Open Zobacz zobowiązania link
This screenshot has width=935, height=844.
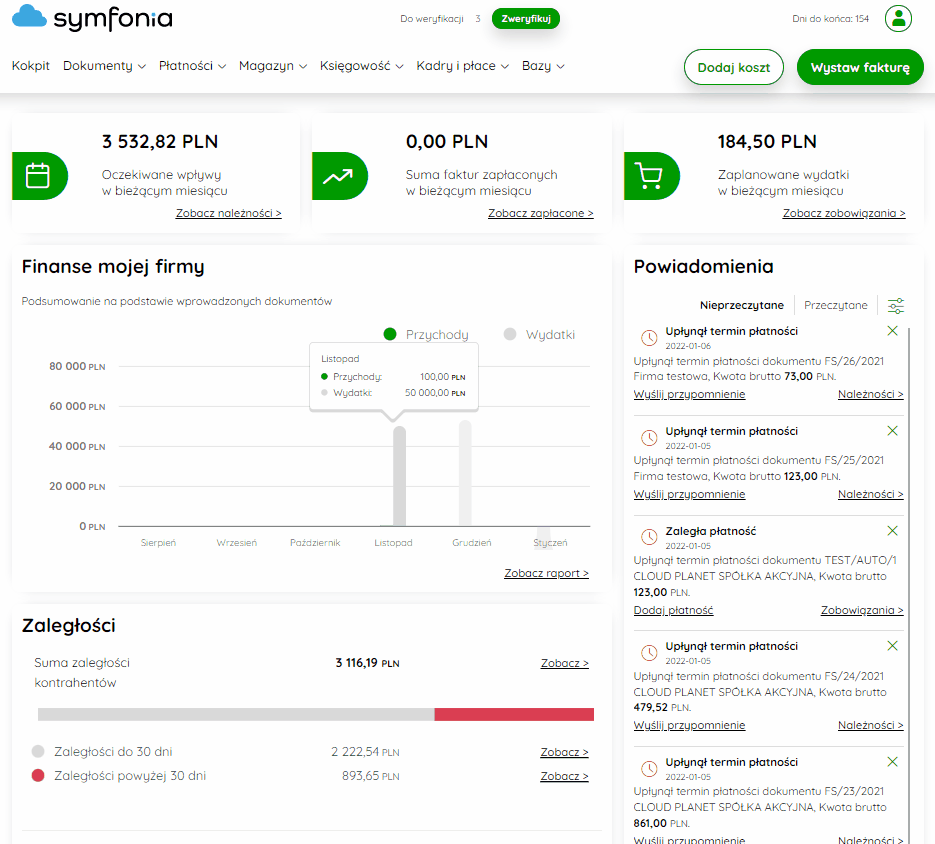pyautogui.click(x=844, y=213)
